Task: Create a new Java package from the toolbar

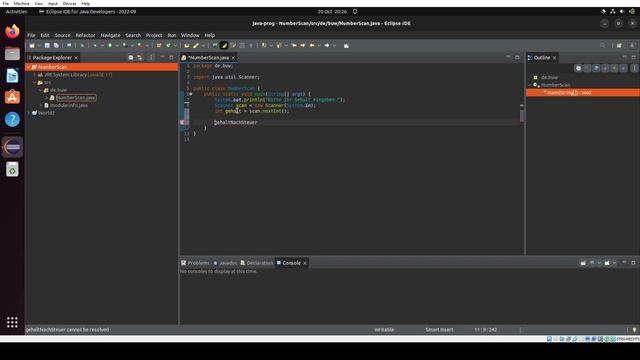Action: 159,46
